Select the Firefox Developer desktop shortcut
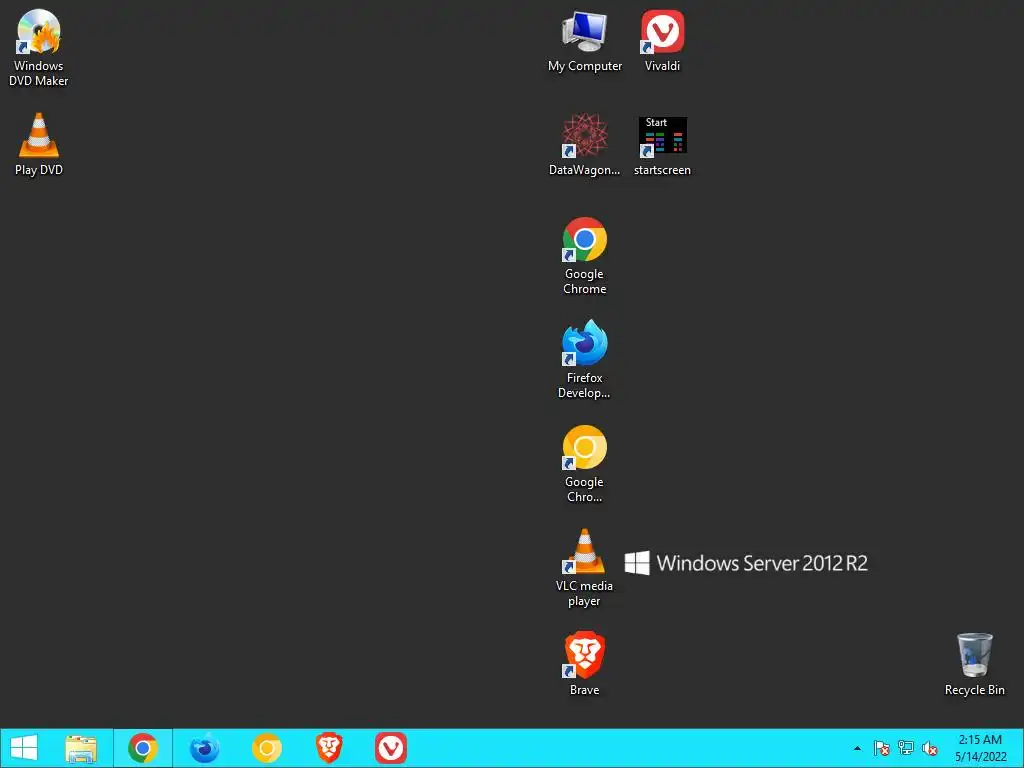 tap(584, 359)
